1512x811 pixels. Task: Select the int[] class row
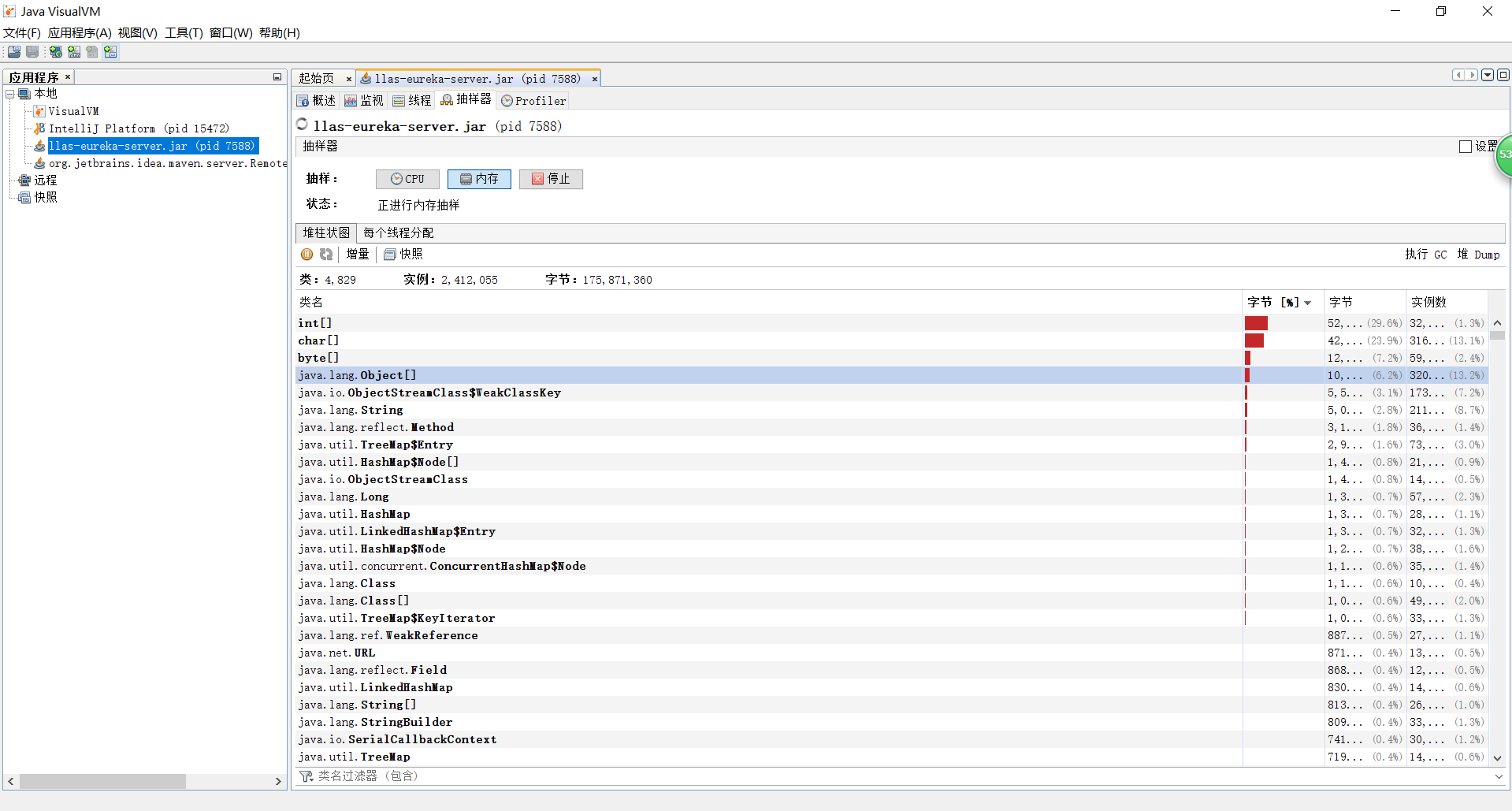coord(892,323)
